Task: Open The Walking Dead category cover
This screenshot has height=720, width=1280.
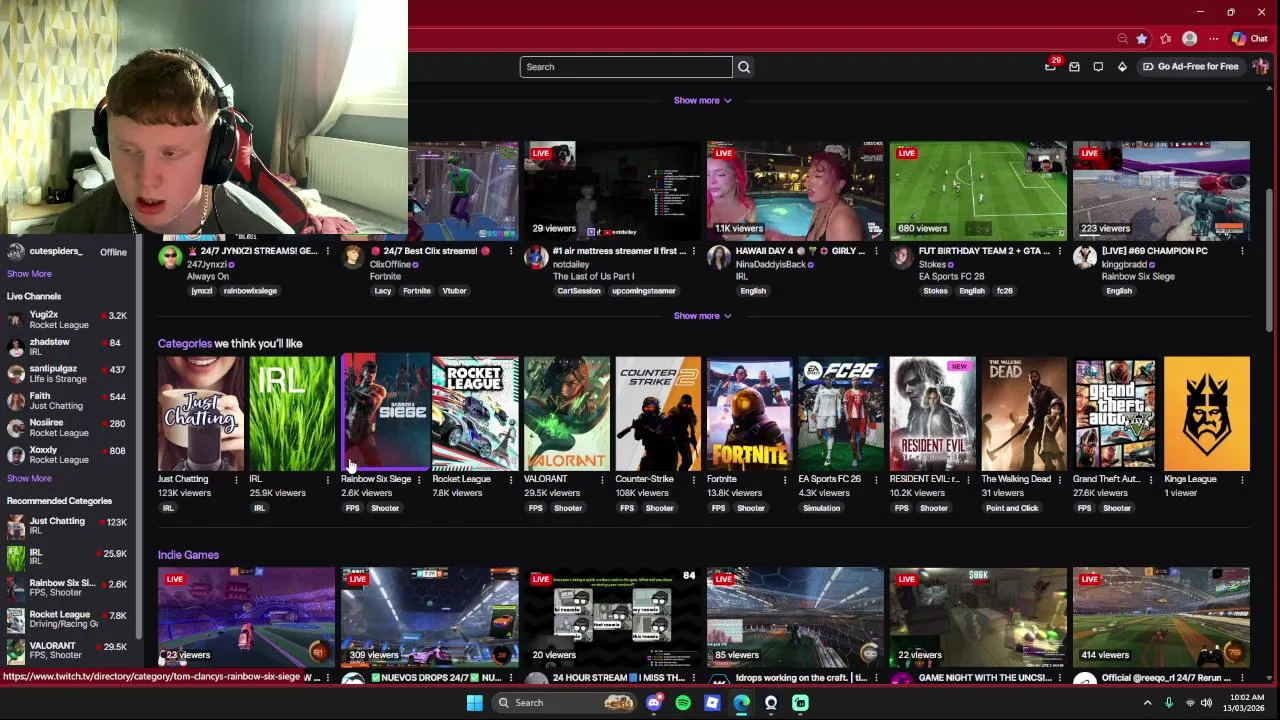Action: tap(1024, 412)
